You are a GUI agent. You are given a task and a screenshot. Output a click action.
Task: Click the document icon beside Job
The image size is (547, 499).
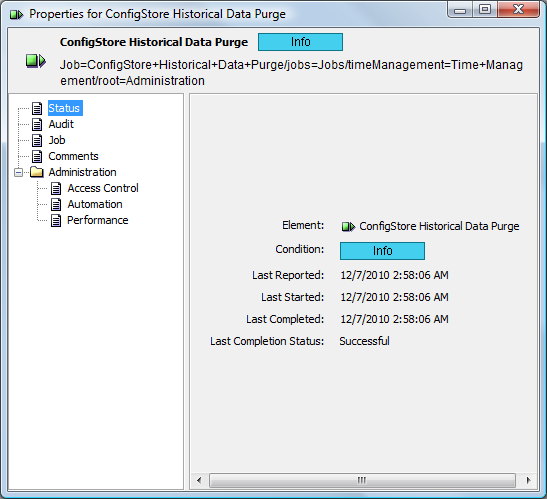[x=37, y=140]
